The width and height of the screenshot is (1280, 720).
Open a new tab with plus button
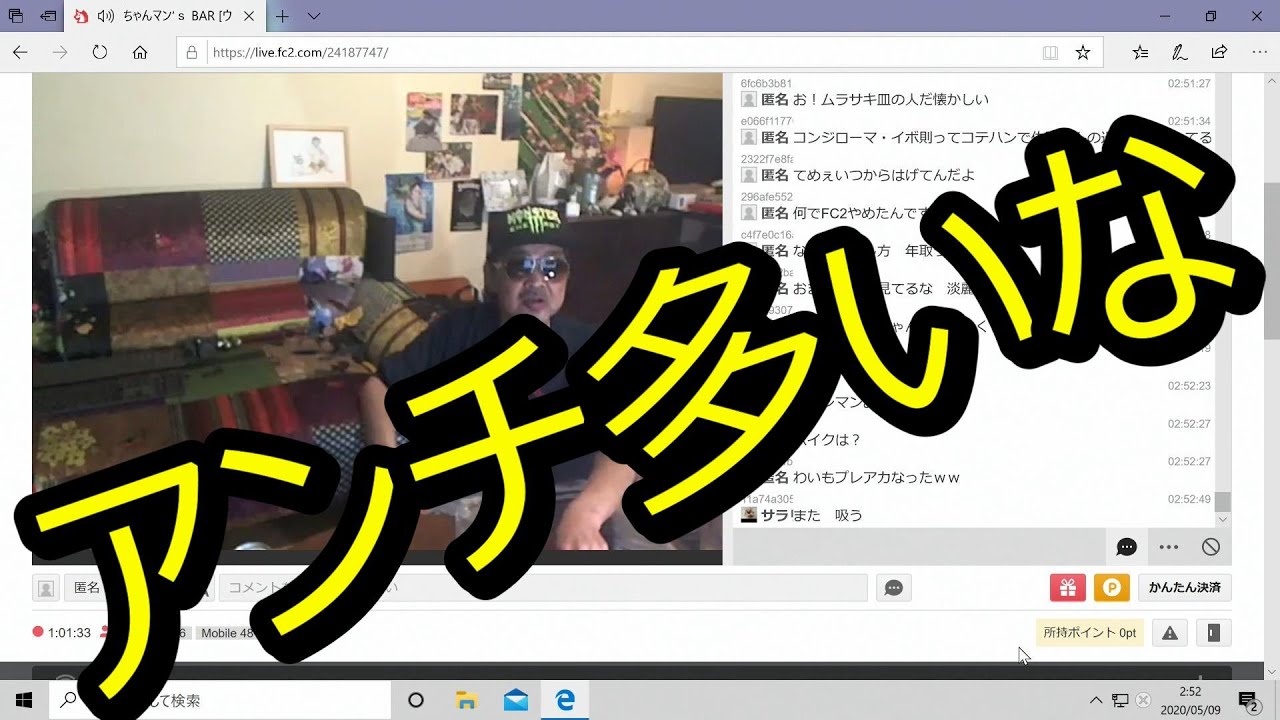(x=283, y=16)
